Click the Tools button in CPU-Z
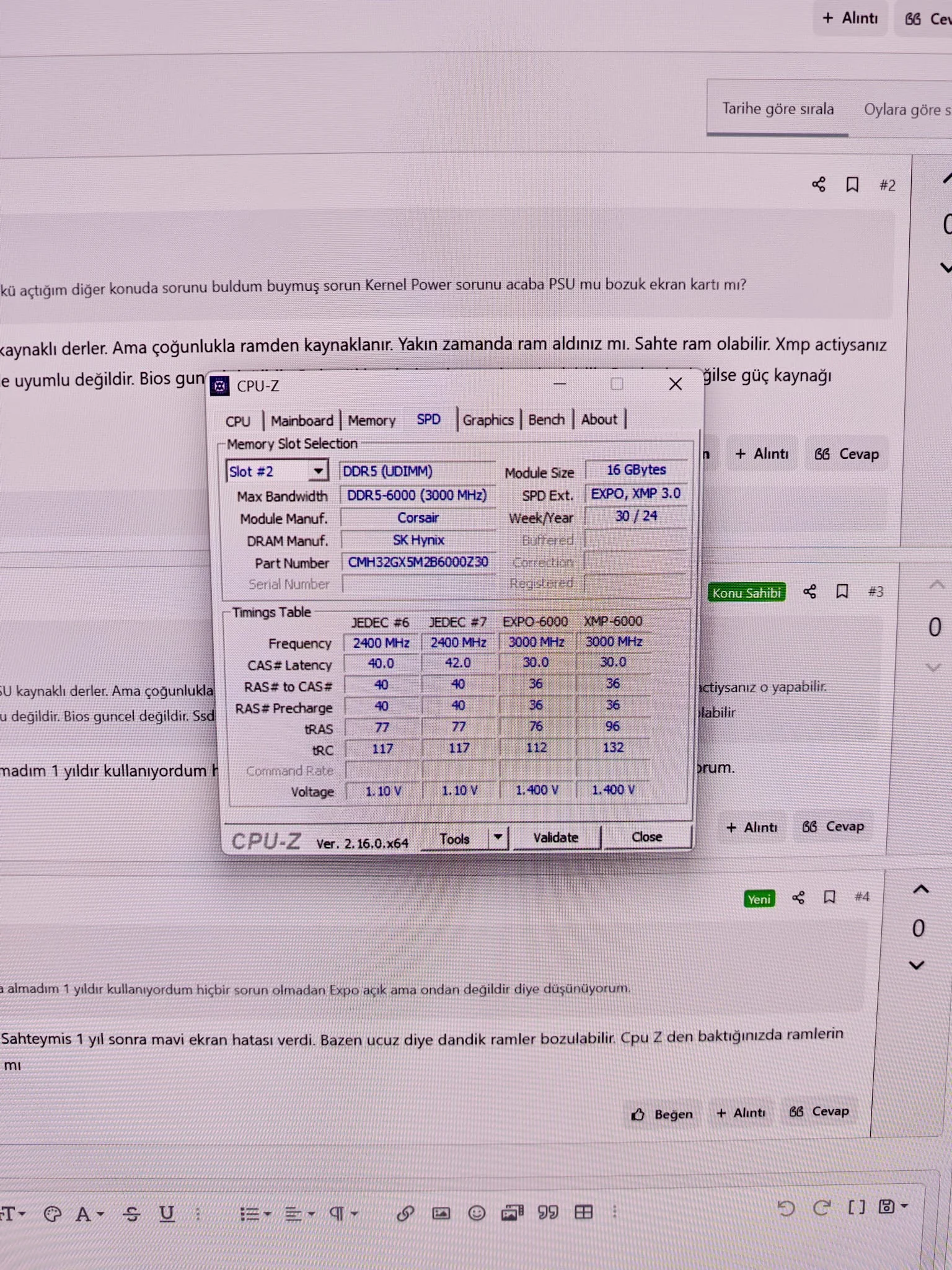 [455, 838]
